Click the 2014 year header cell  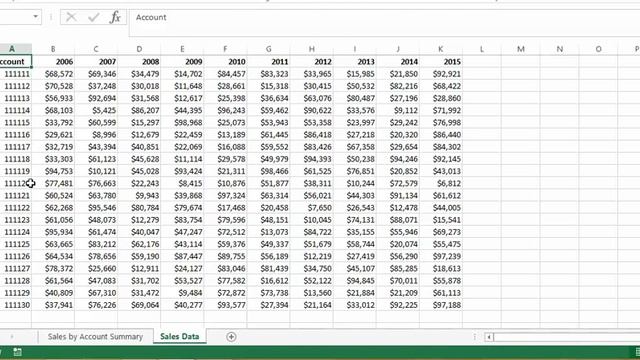coord(398,62)
